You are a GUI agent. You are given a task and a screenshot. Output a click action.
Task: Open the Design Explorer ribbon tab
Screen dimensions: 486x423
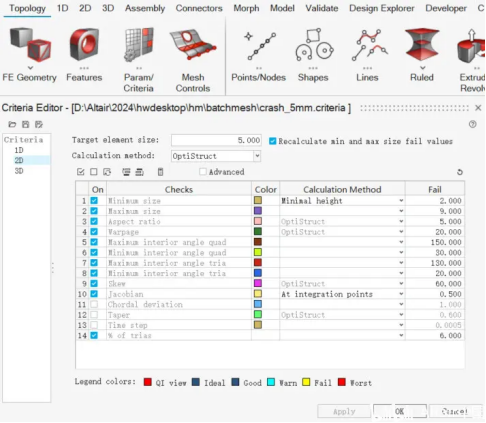pyautogui.click(x=382, y=8)
